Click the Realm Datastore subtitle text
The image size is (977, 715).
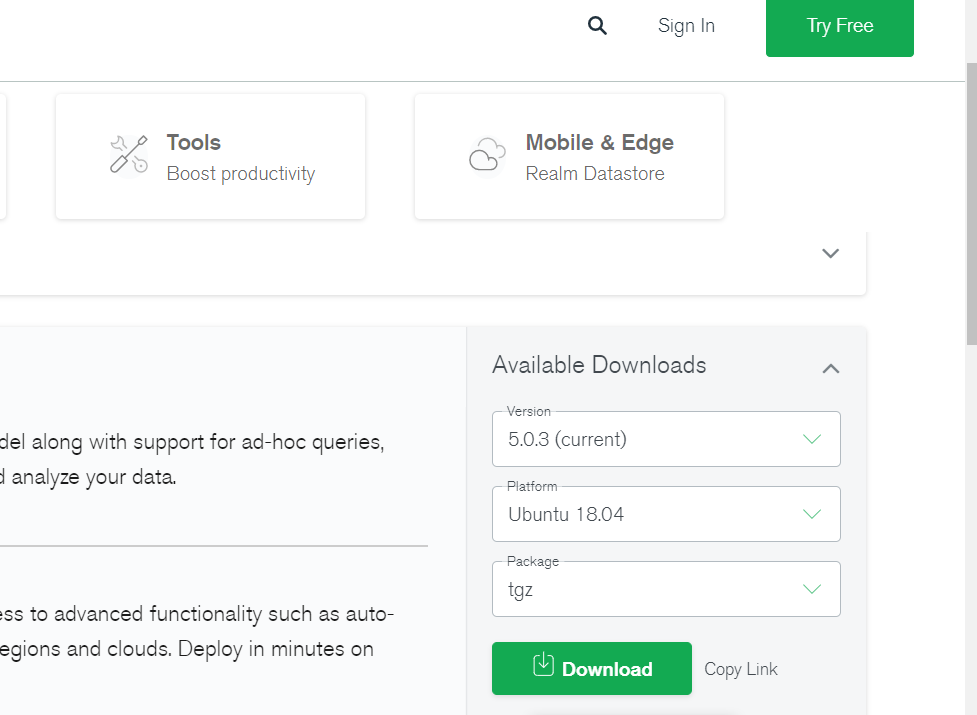click(x=595, y=174)
